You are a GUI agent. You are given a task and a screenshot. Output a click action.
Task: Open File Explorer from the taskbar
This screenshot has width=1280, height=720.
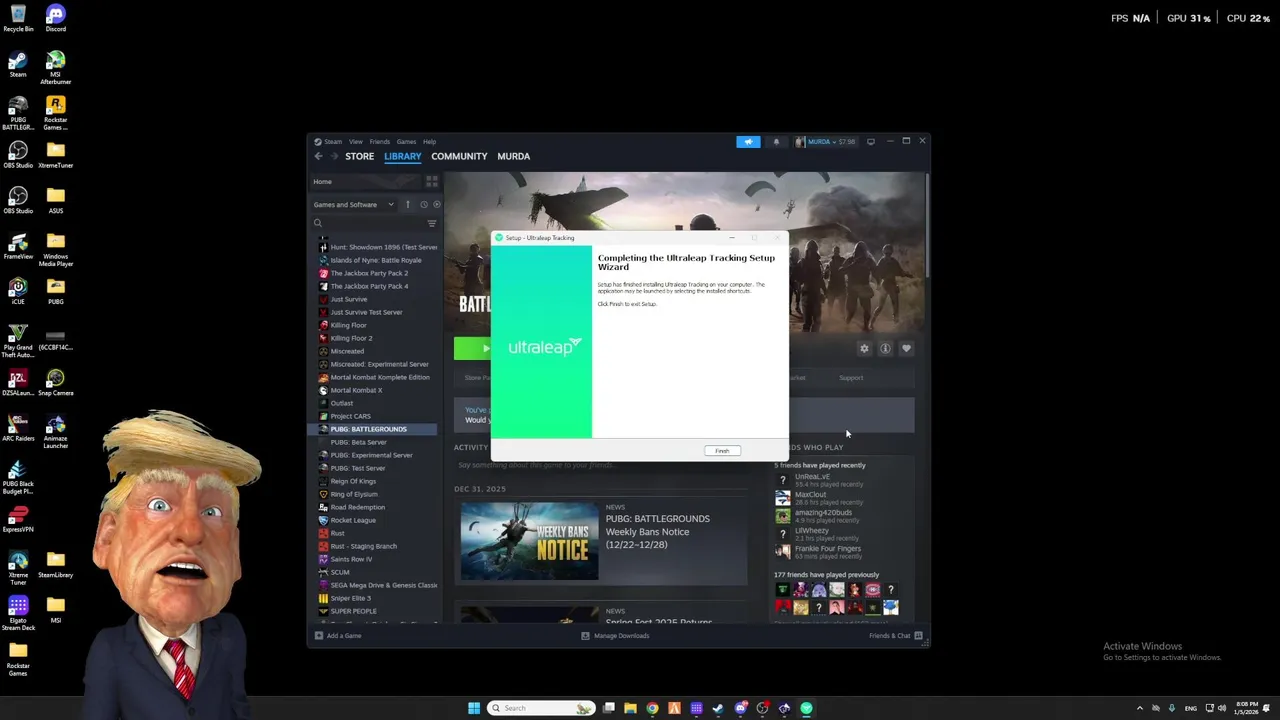point(630,708)
